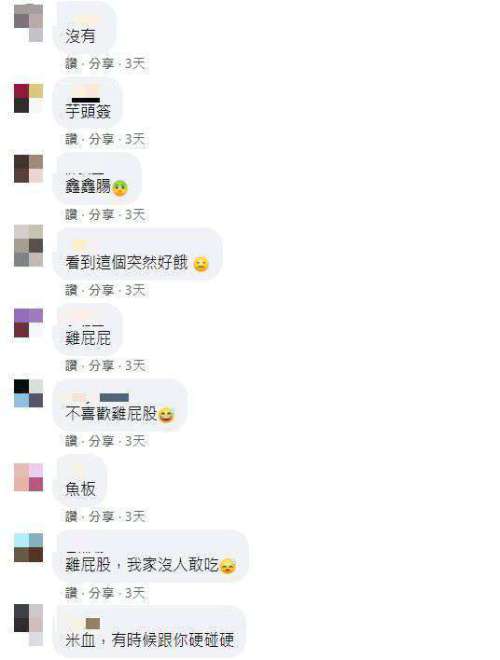Share the 不喜歡雞屁股 comment
The height and width of the screenshot is (660, 500).
pos(101,441)
